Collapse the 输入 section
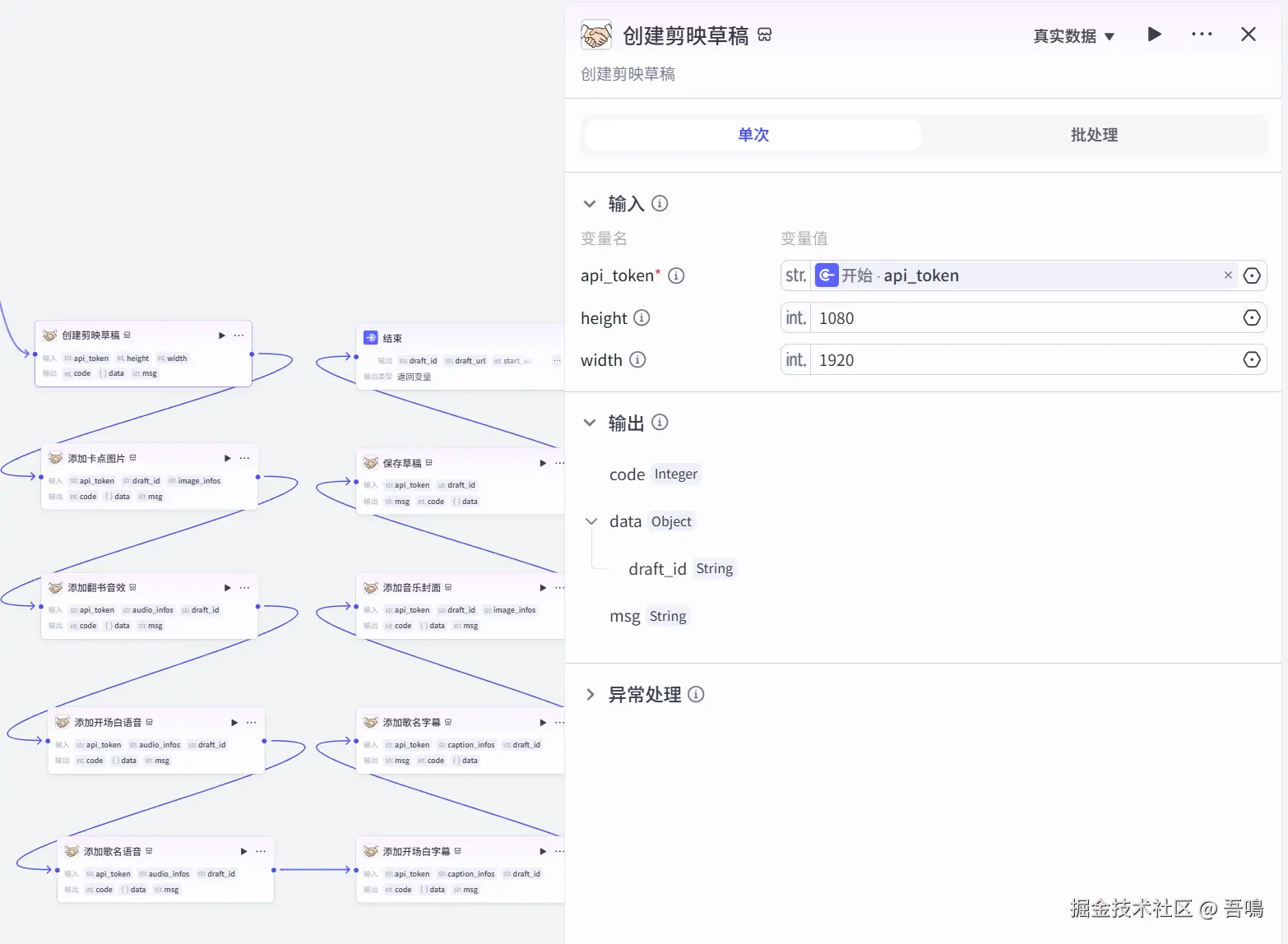1288x944 pixels. coord(589,203)
